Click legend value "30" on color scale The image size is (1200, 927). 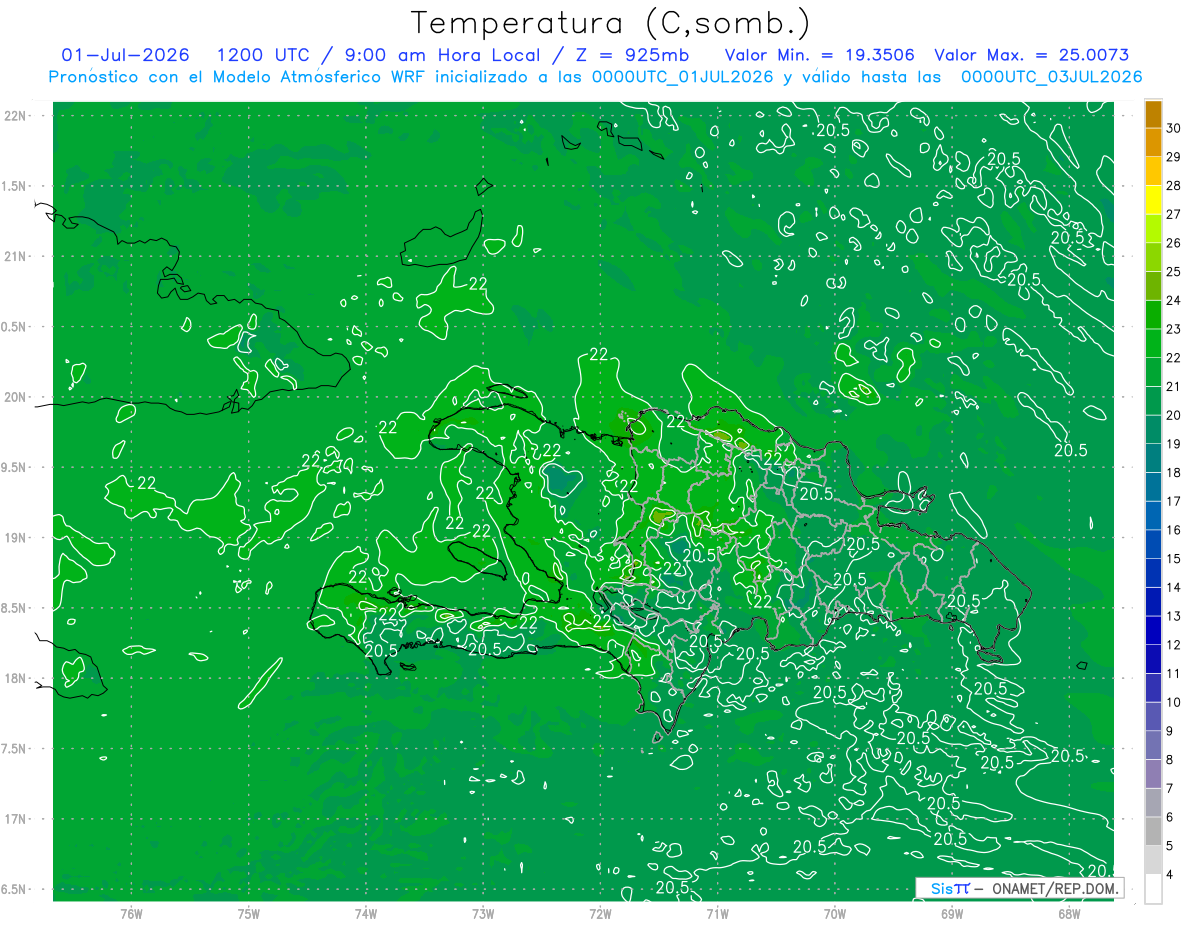point(1174,128)
